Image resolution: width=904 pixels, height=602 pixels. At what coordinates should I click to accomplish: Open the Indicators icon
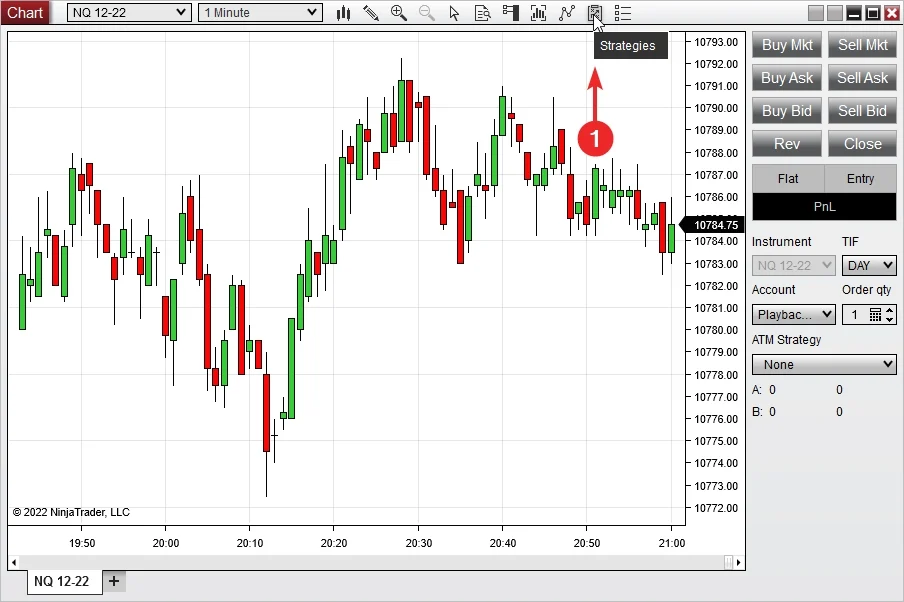tap(567, 13)
